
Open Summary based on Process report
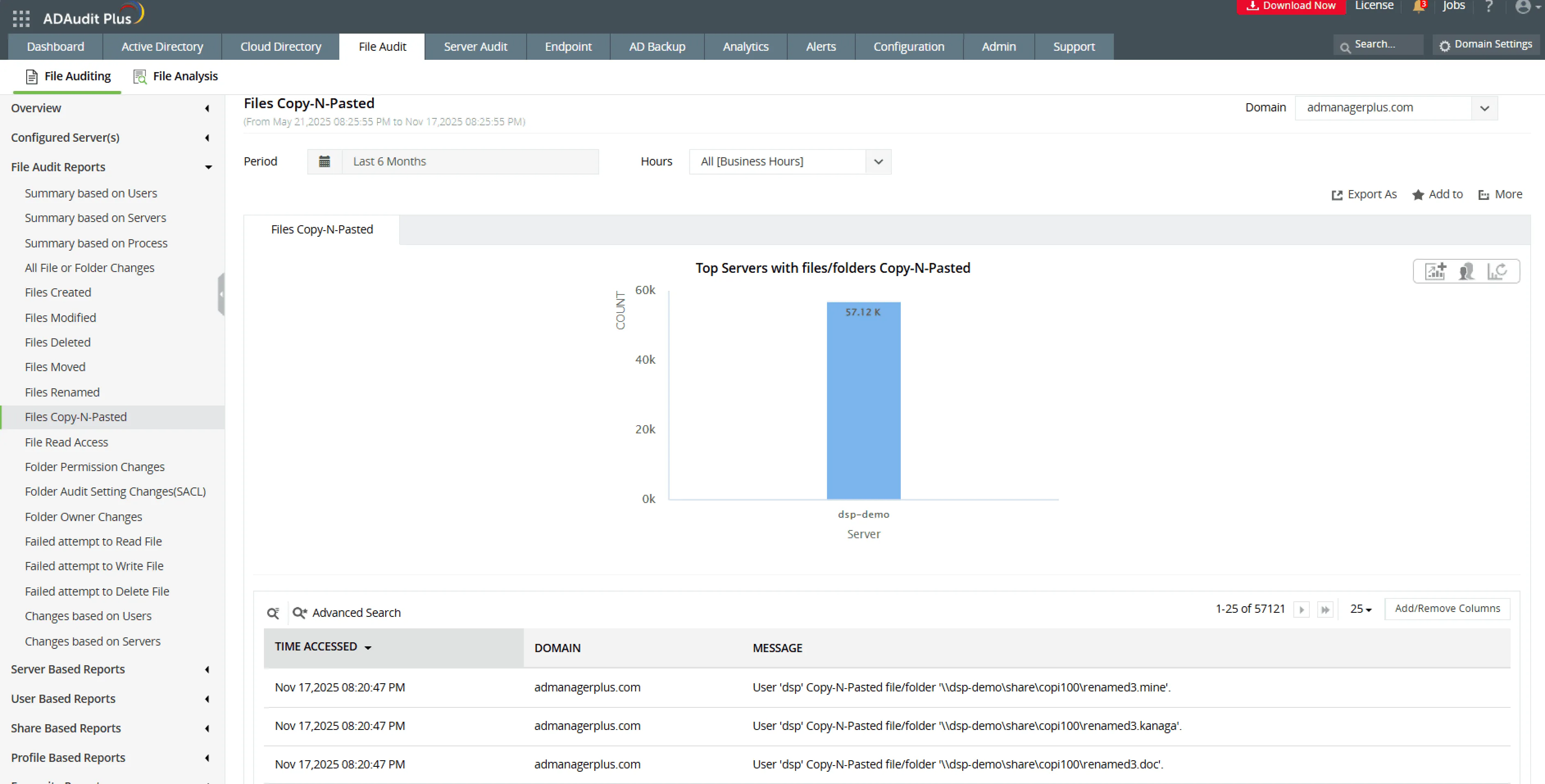point(96,243)
